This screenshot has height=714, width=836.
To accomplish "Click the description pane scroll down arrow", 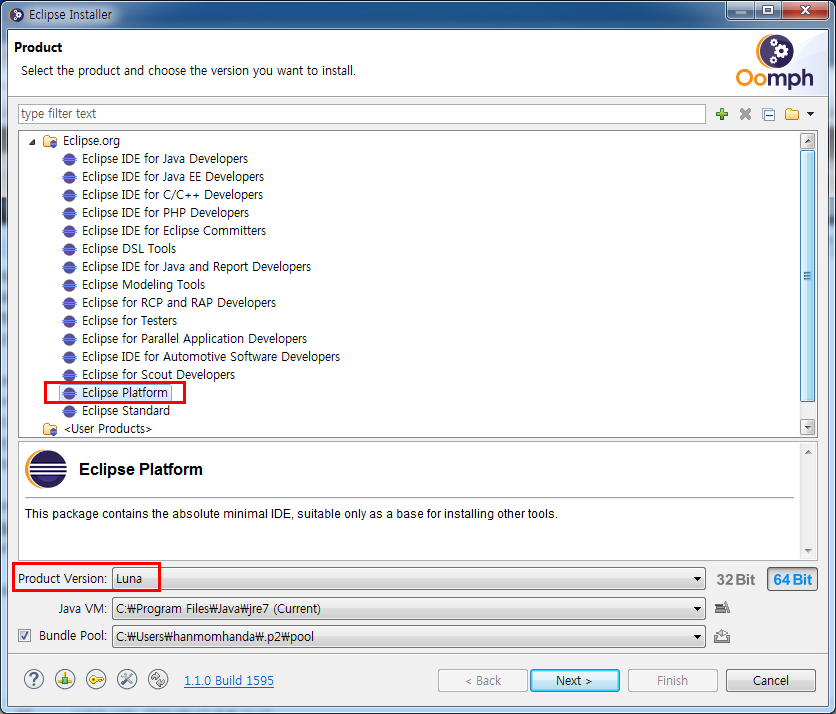I will click(x=808, y=550).
